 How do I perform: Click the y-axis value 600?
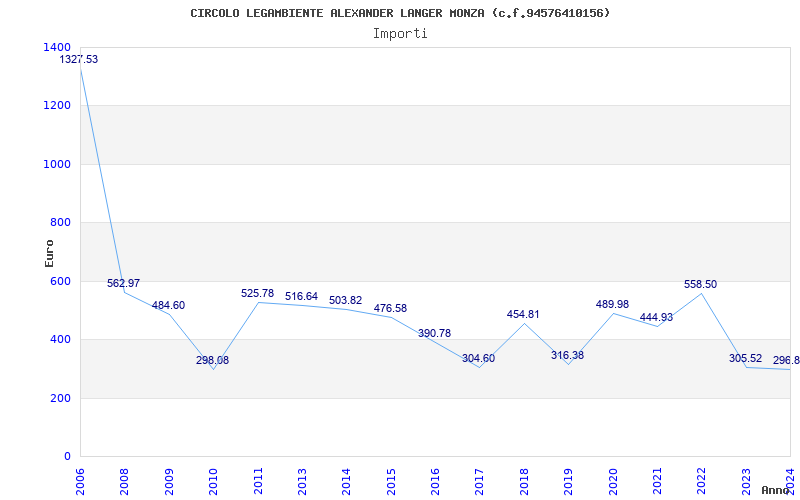point(60,281)
